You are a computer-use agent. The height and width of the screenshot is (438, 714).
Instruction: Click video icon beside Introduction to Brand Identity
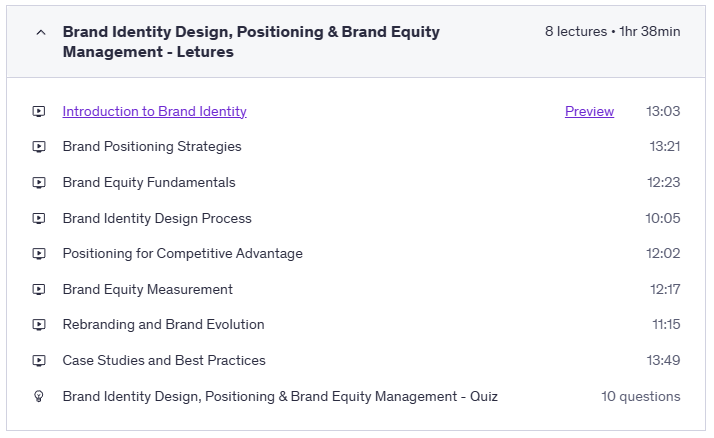[39, 112]
